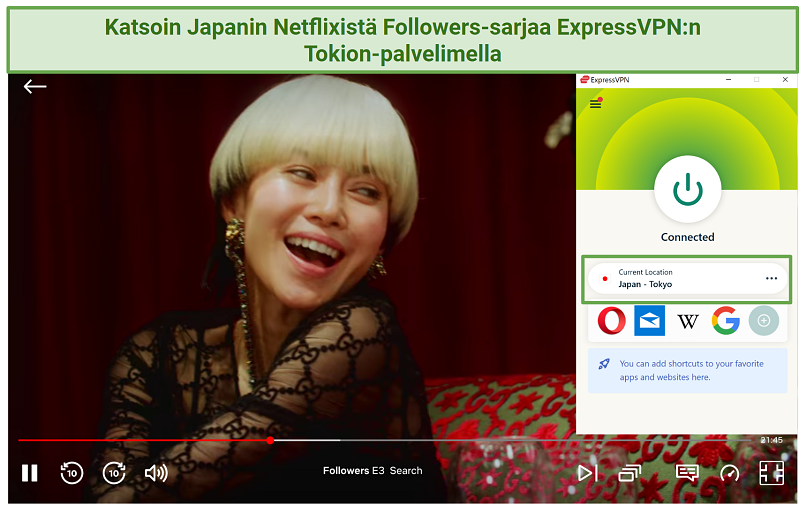Click the video progress bar

[400, 439]
